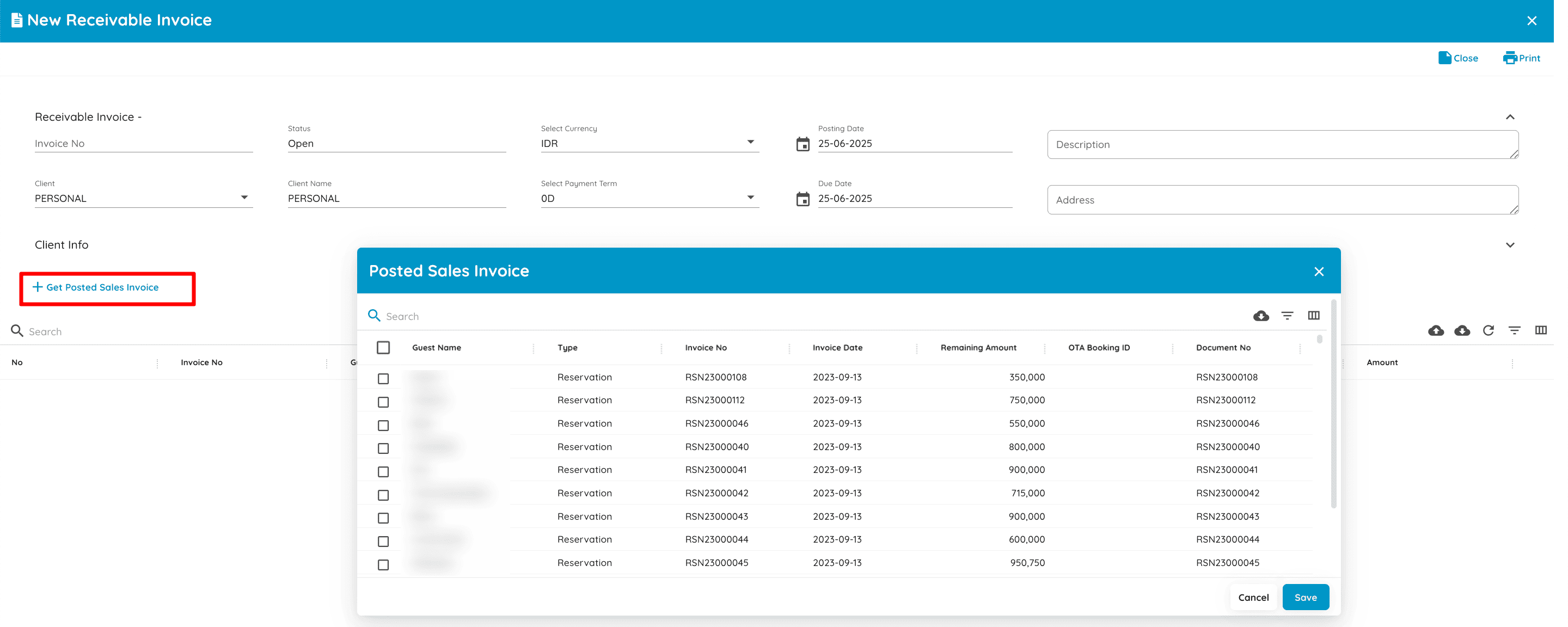1568x627 pixels.
Task: Click search magnifier in Posted Sales Invoice dialog
Action: 373,315
